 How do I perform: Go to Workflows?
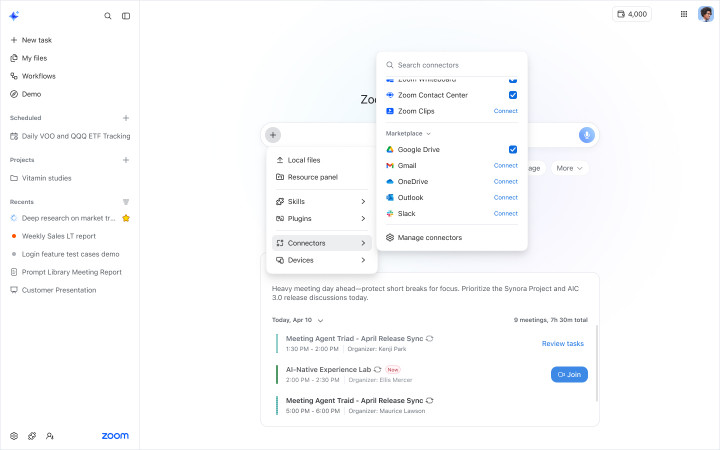33,76
